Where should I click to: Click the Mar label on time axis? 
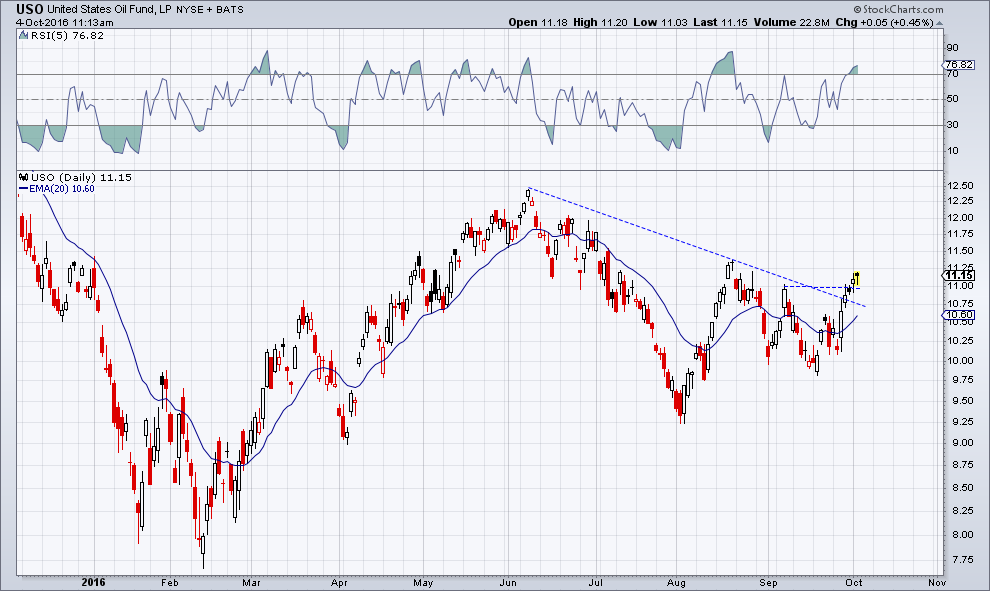[251, 583]
